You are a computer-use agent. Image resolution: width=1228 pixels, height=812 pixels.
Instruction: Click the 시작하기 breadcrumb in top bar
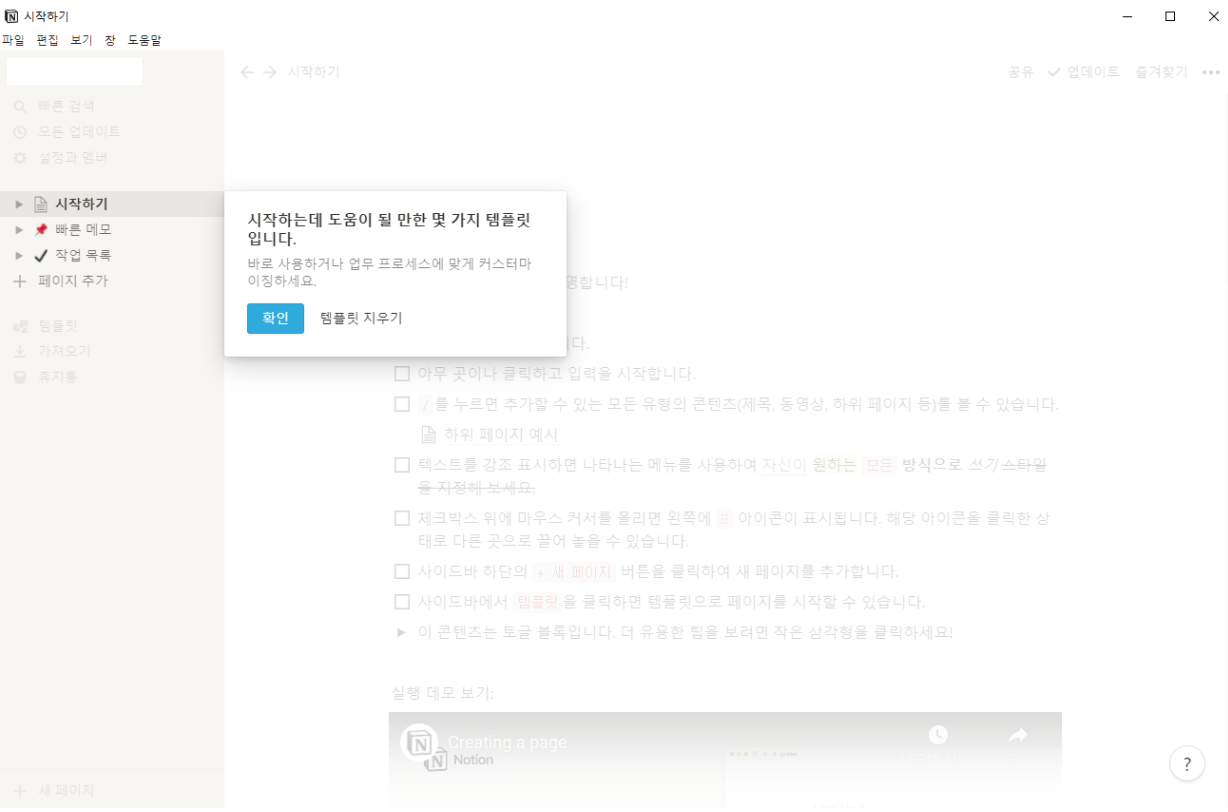tap(314, 72)
